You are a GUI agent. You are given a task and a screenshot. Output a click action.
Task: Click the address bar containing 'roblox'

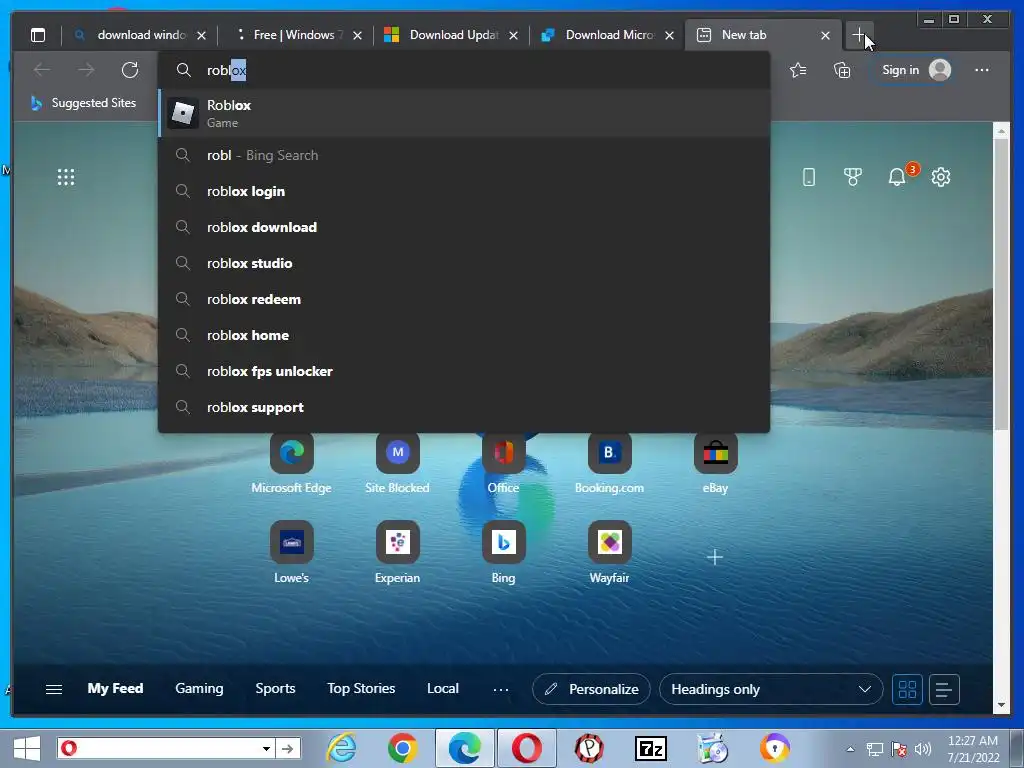click(x=464, y=70)
